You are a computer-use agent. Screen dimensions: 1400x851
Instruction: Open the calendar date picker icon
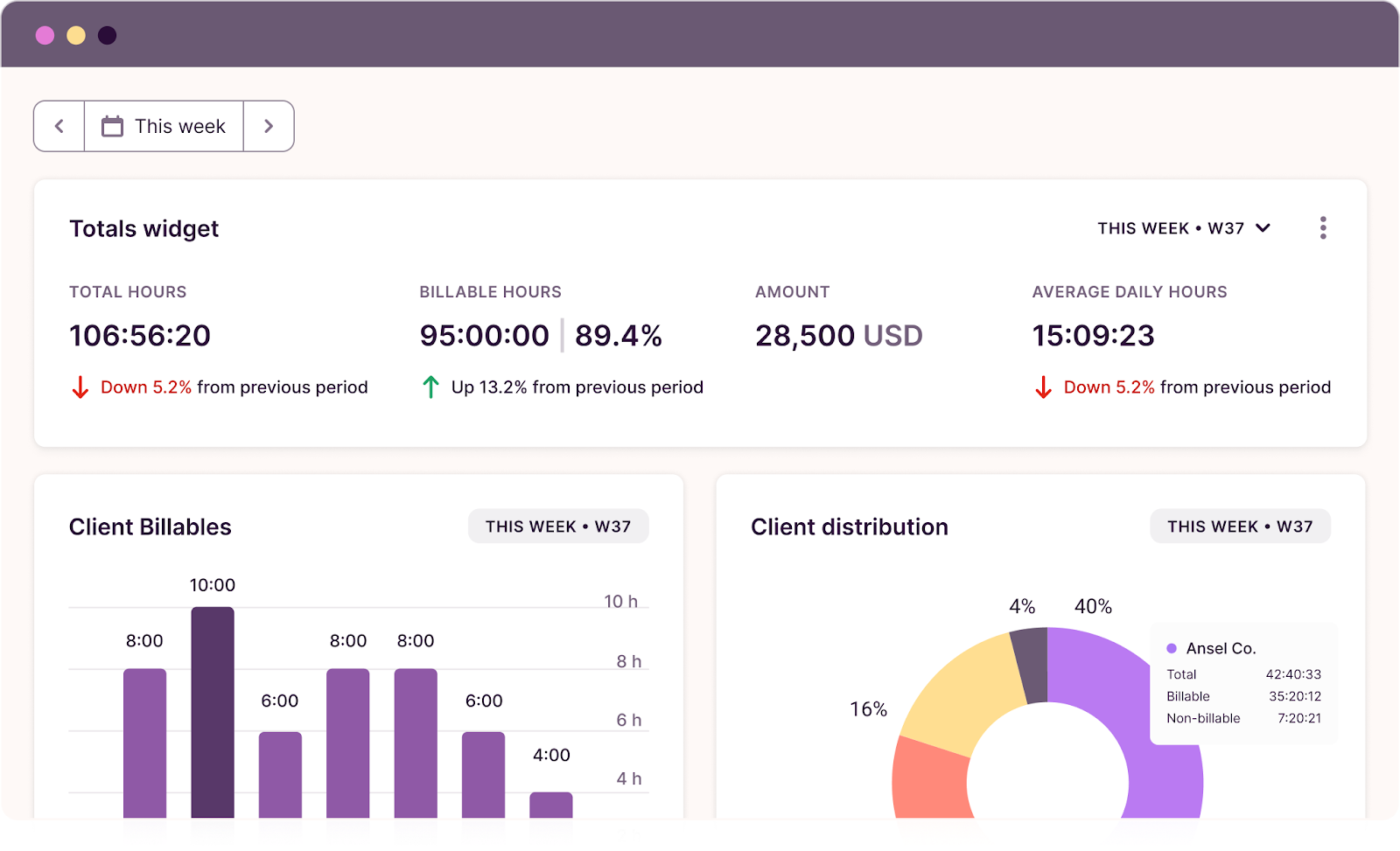pyautogui.click(x=111, y=126)
